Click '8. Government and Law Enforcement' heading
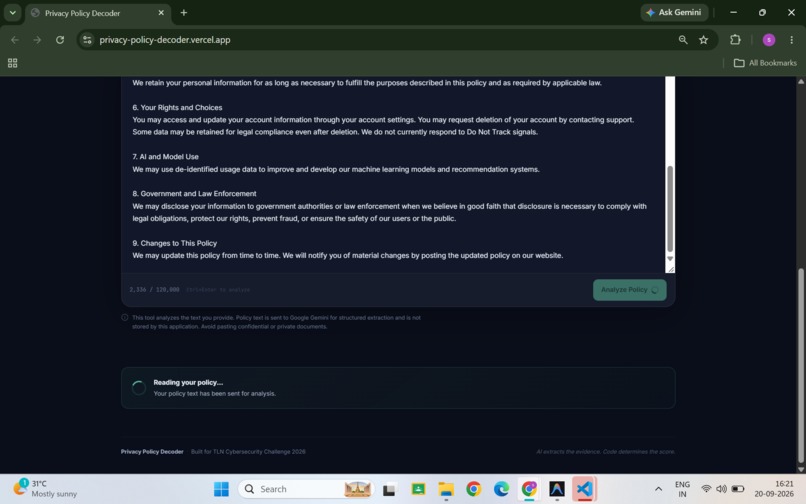The width and height of the screenshot is (806, 504). tap(194, 193)
